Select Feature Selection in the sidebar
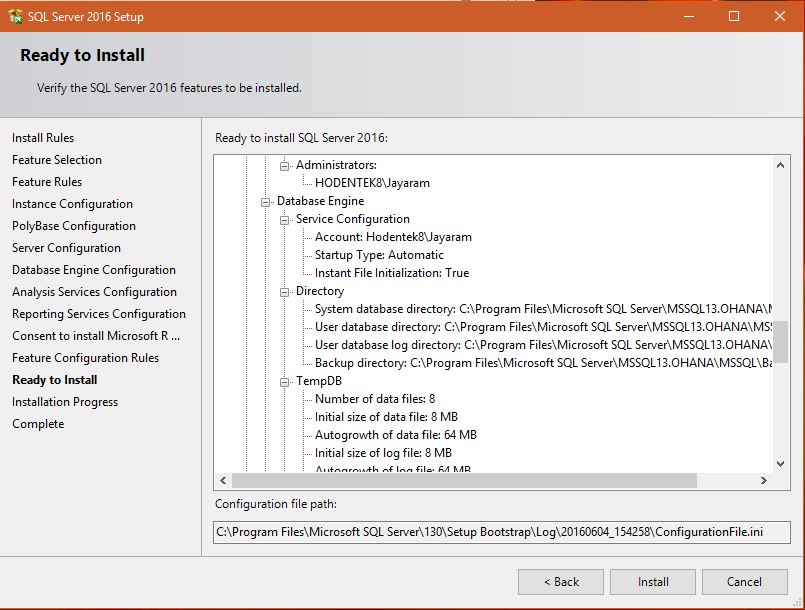The height and width of the screenshot is (610, 805). 57,159
